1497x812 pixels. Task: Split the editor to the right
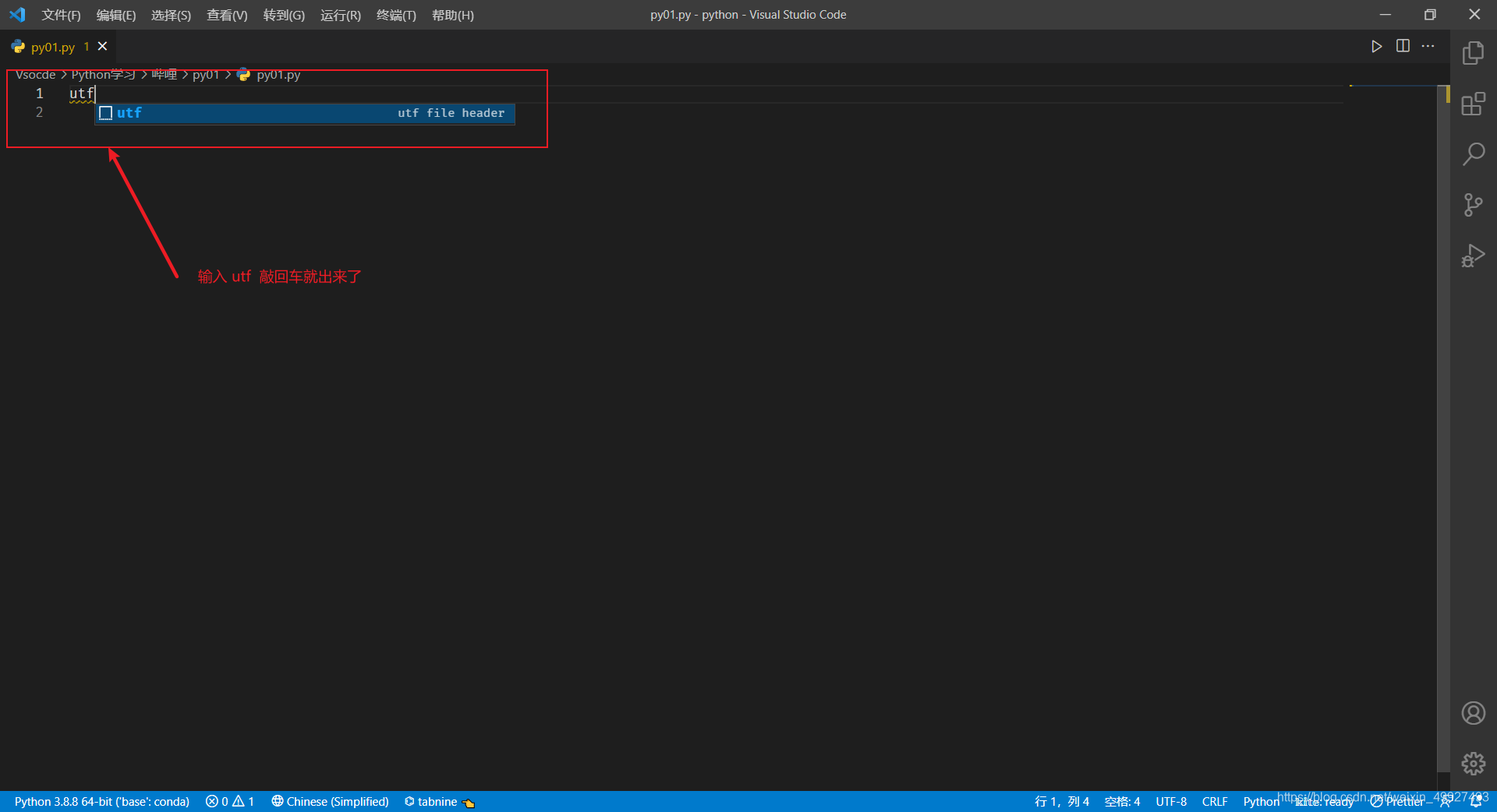click(x=1403, y=47)
